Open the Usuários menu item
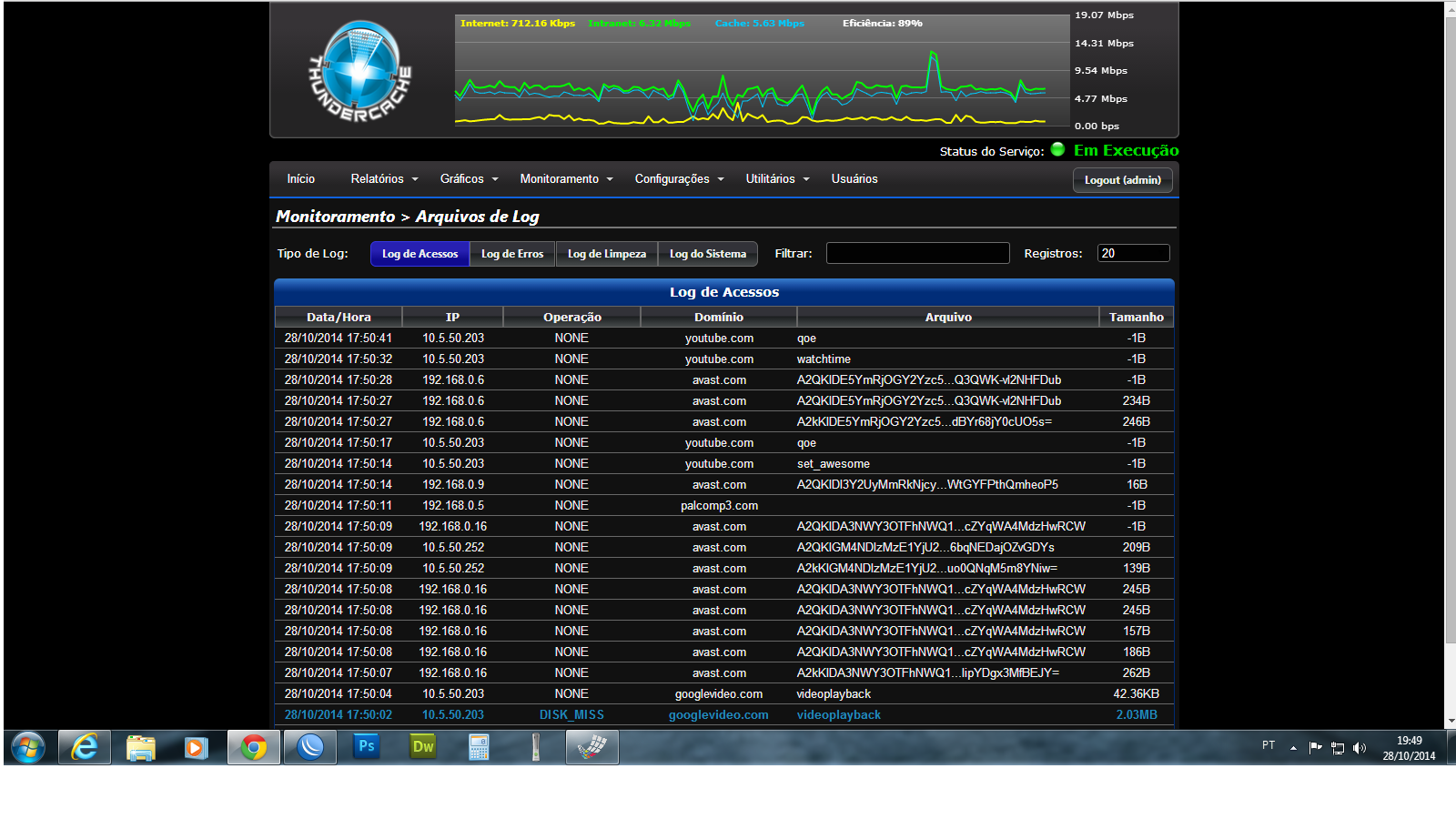The image size is (1456, 819). pos(854,179)
